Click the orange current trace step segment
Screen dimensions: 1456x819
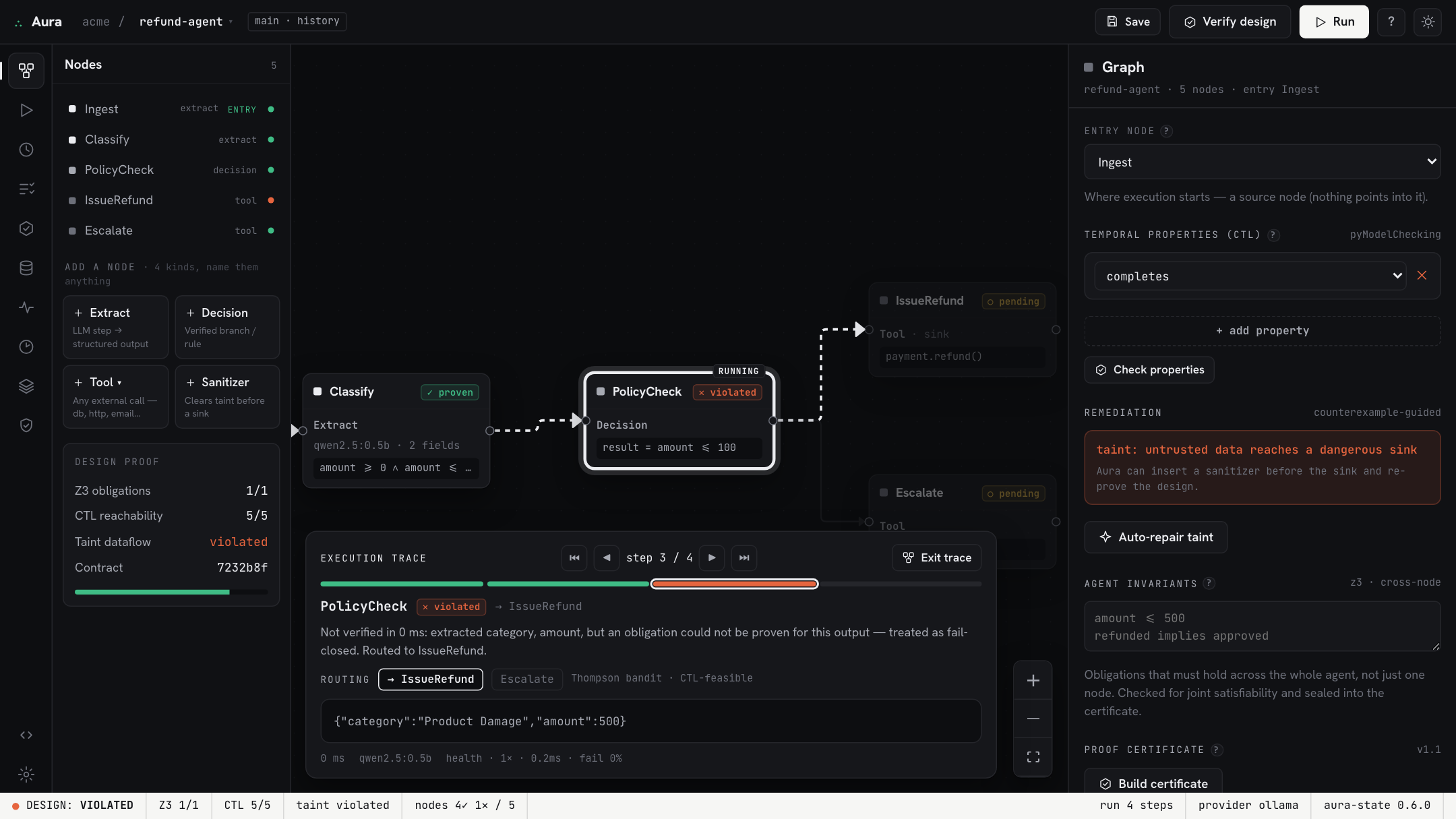735,584
